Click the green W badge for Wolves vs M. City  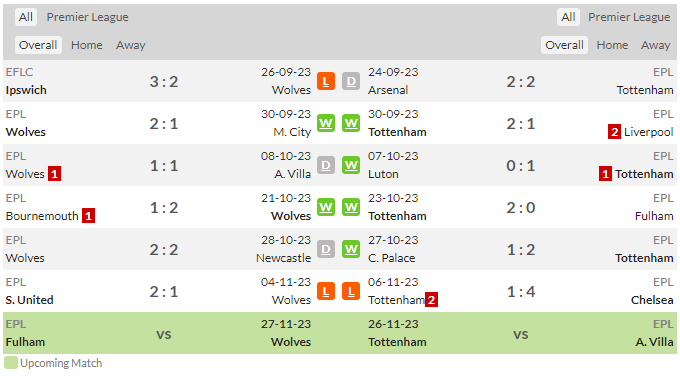click(x=326, y=124)
